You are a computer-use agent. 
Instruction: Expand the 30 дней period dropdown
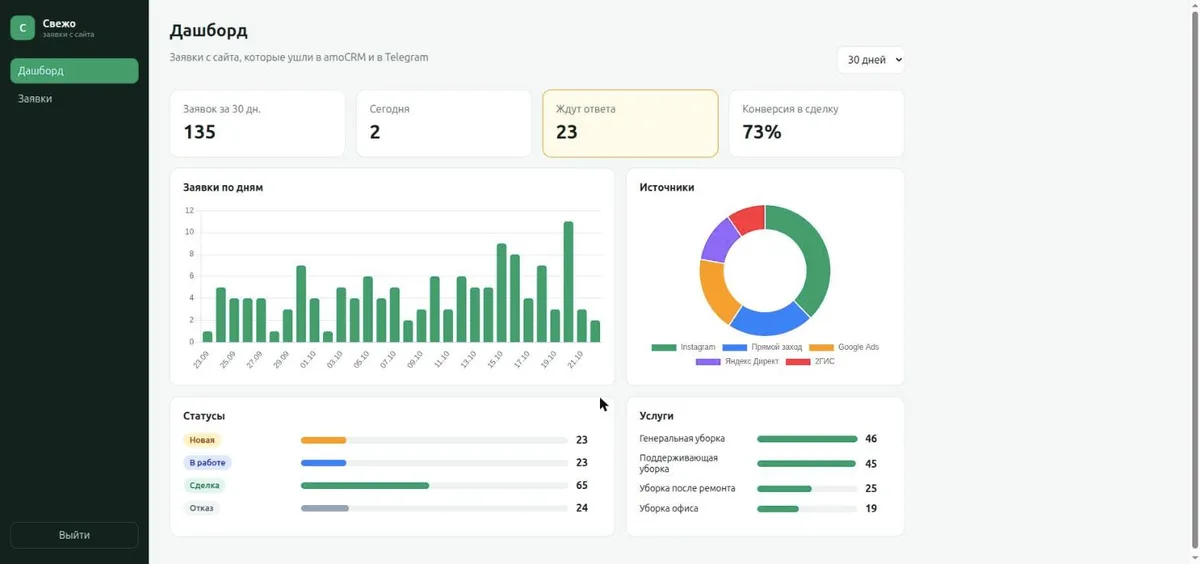click(x=870, y=60)
